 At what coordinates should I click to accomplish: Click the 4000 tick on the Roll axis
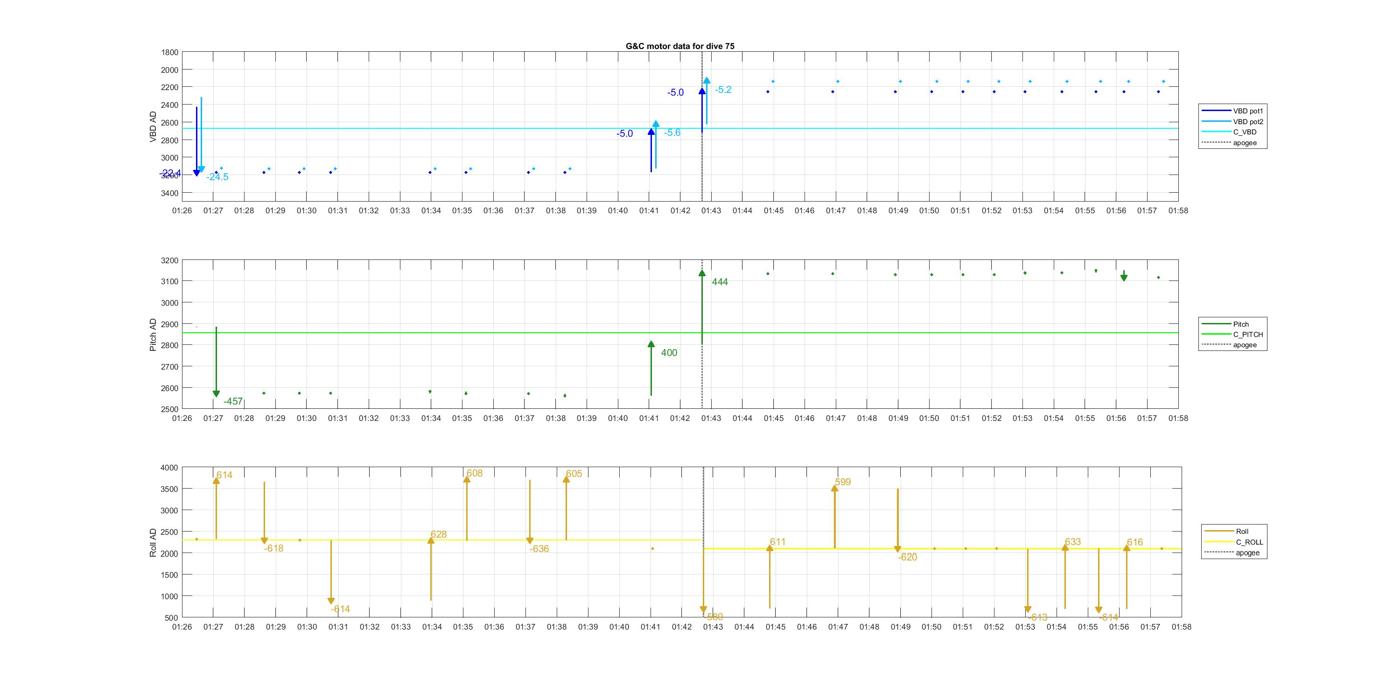[170, 467]
